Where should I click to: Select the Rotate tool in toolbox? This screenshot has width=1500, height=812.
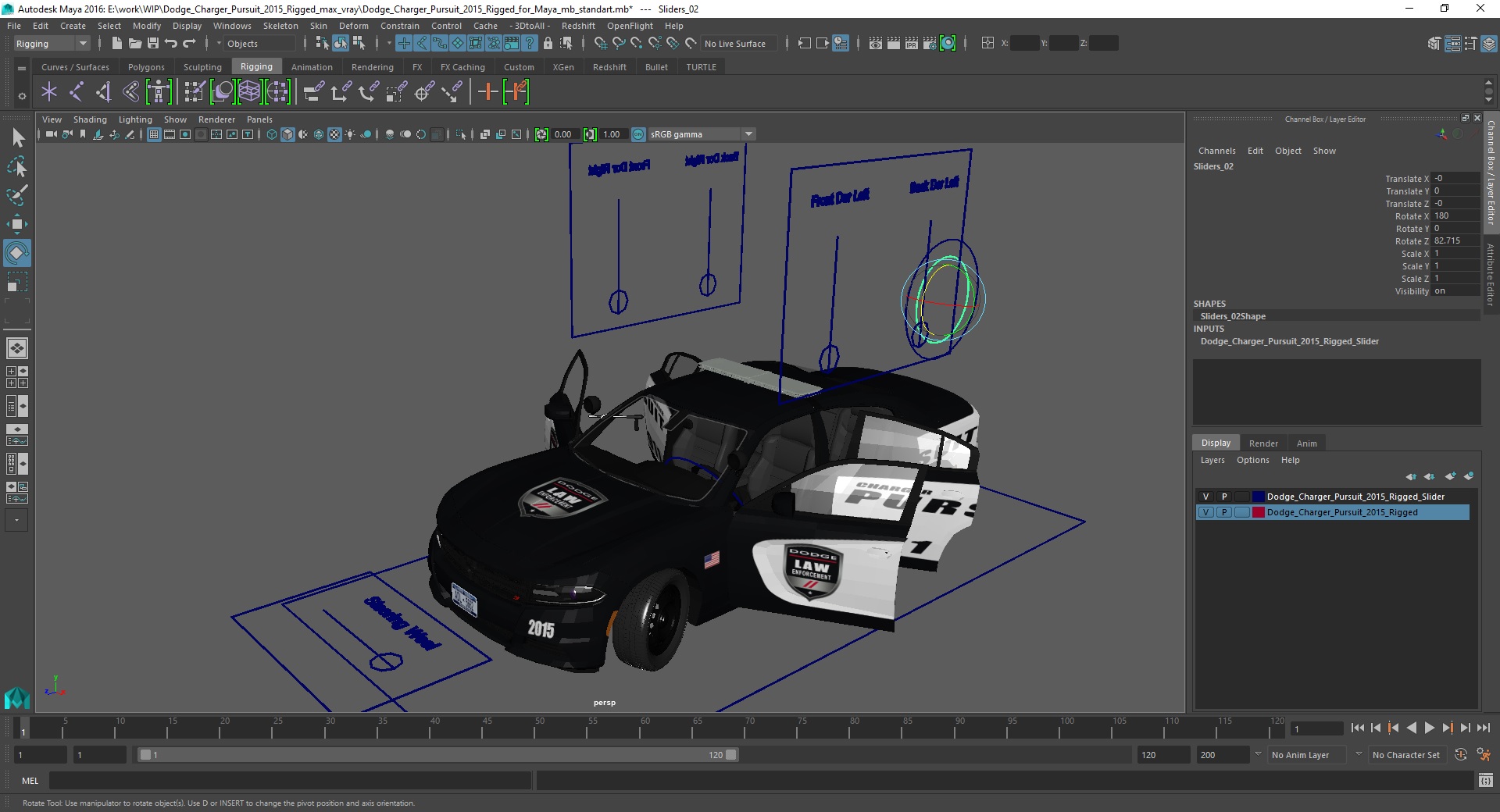point(17,253)
